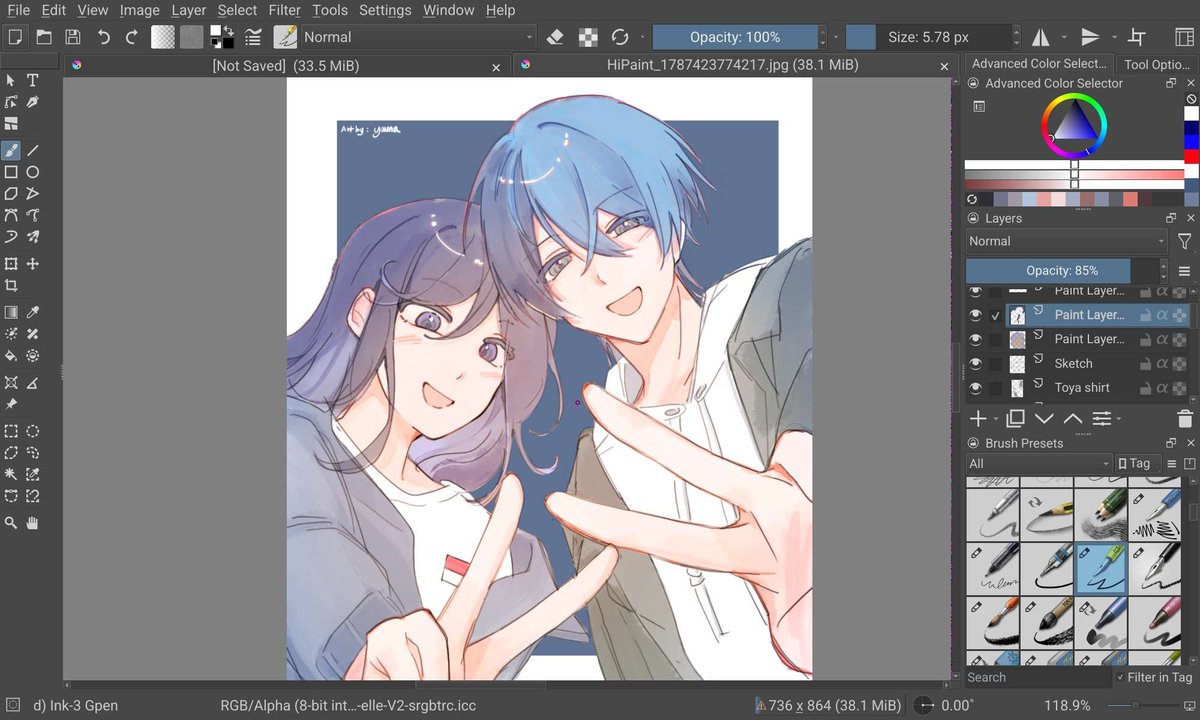
Task: Activate the Pan hand tool
Action: pos(33,522)
